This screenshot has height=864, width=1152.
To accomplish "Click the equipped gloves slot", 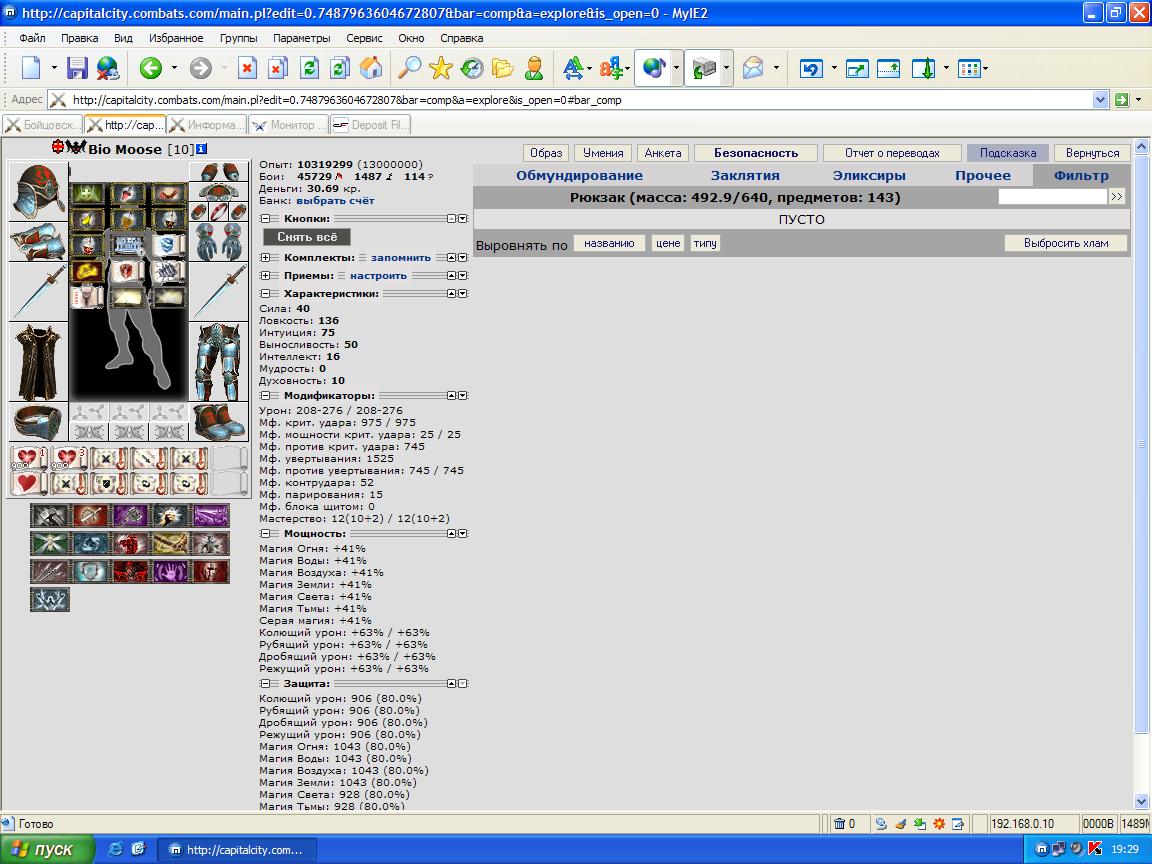I will 219,242.
